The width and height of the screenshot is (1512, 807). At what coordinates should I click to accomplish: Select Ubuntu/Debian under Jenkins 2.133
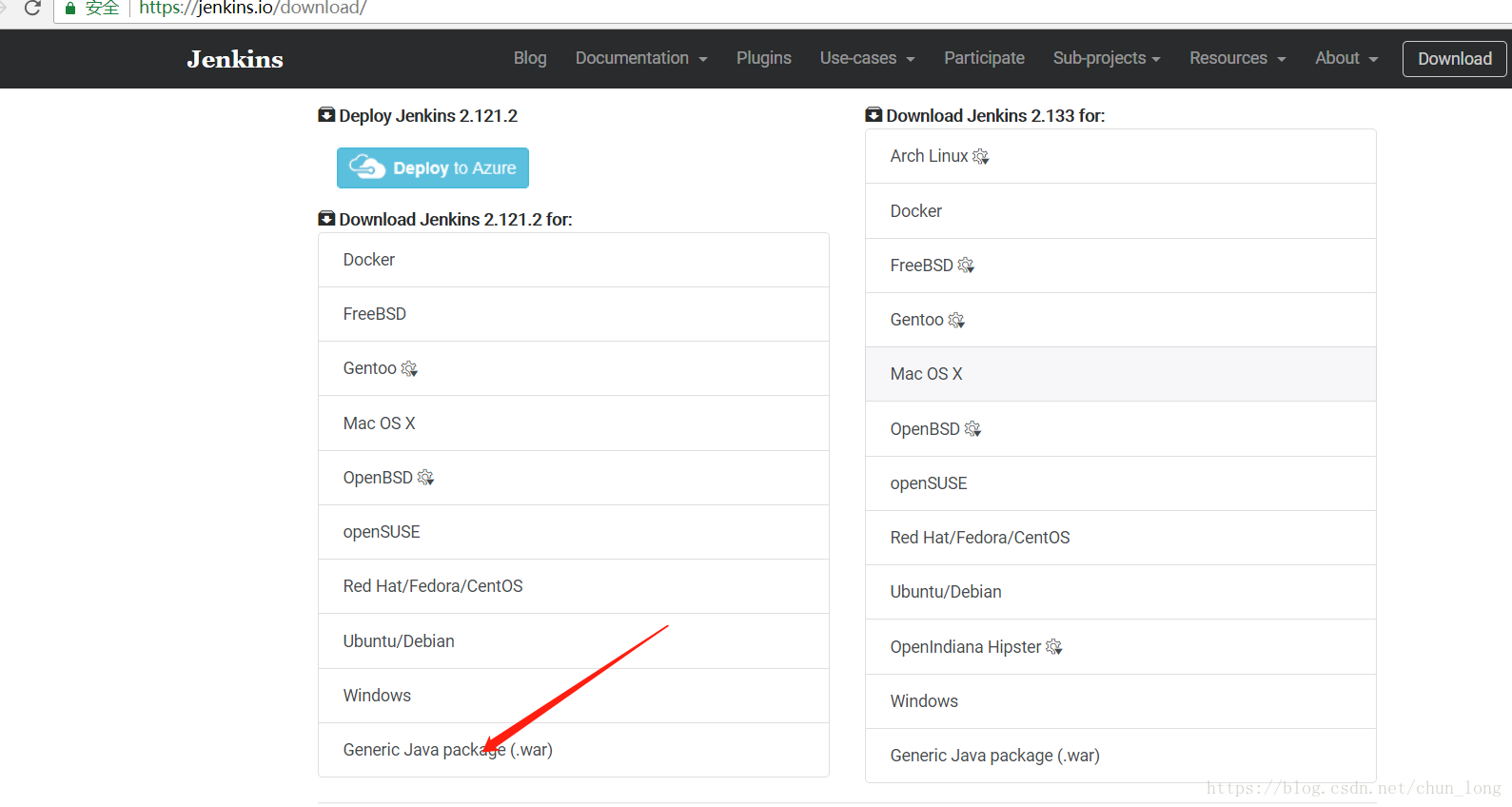pos(1121,592)
